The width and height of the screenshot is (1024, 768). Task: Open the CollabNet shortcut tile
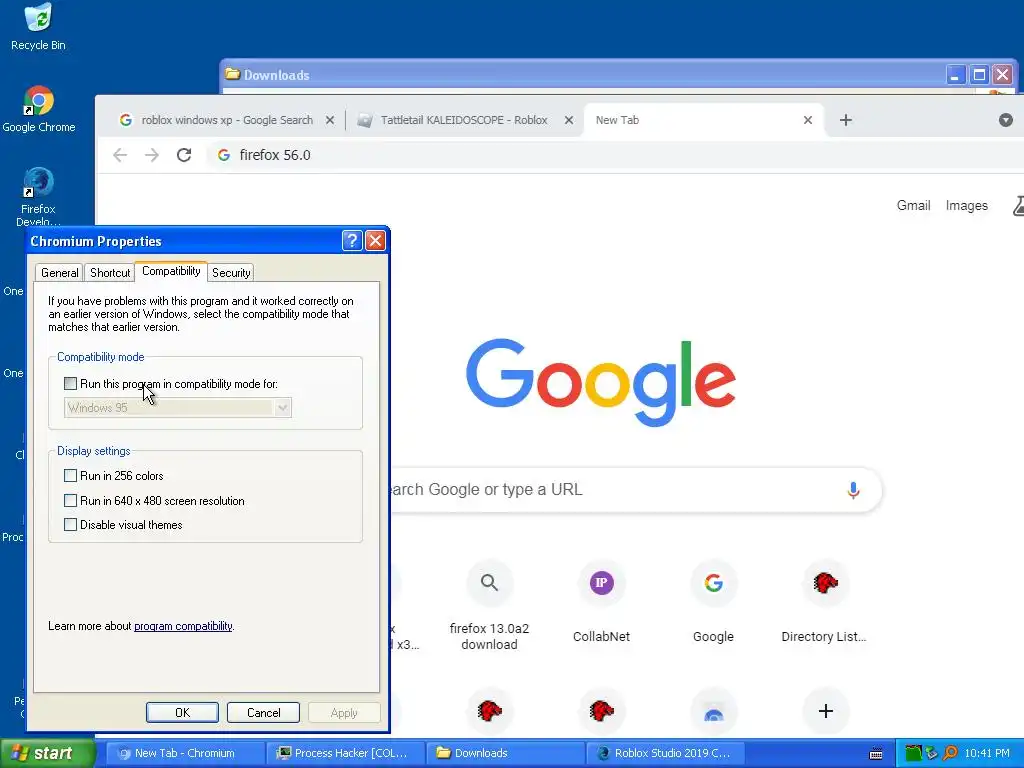[601, 602]
